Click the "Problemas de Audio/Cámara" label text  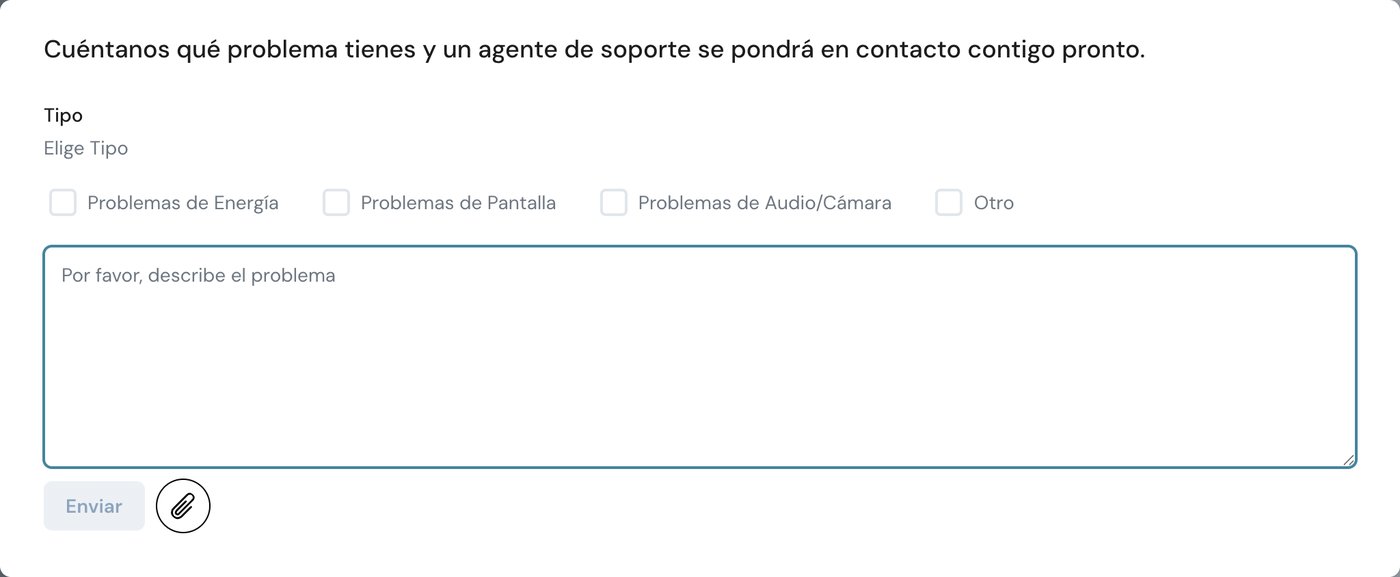765,203
